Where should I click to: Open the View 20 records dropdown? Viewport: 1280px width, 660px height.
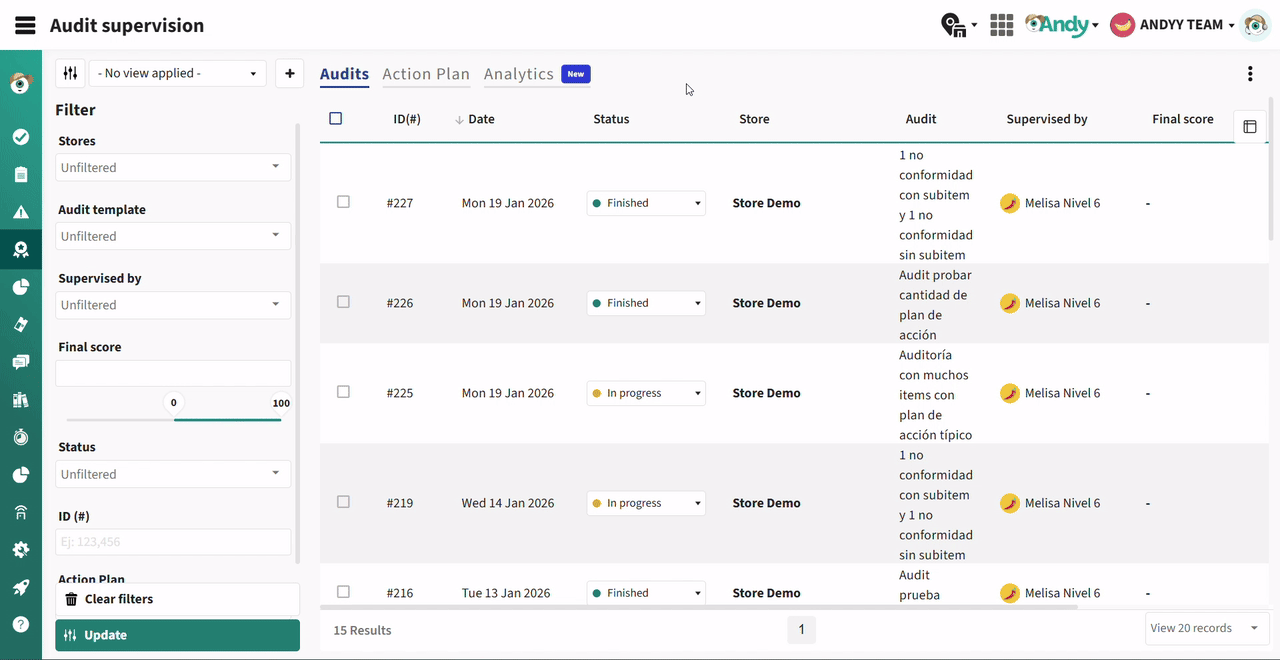[x=1204, y=628]
